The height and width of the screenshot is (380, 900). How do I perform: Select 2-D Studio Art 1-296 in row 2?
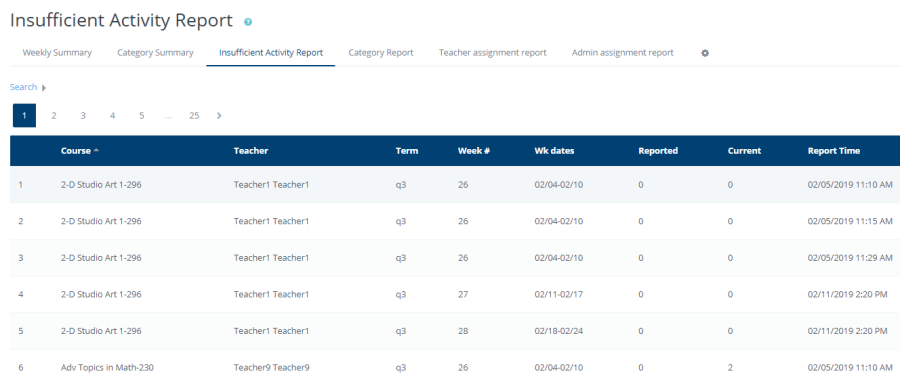click(x=101, y=221)
